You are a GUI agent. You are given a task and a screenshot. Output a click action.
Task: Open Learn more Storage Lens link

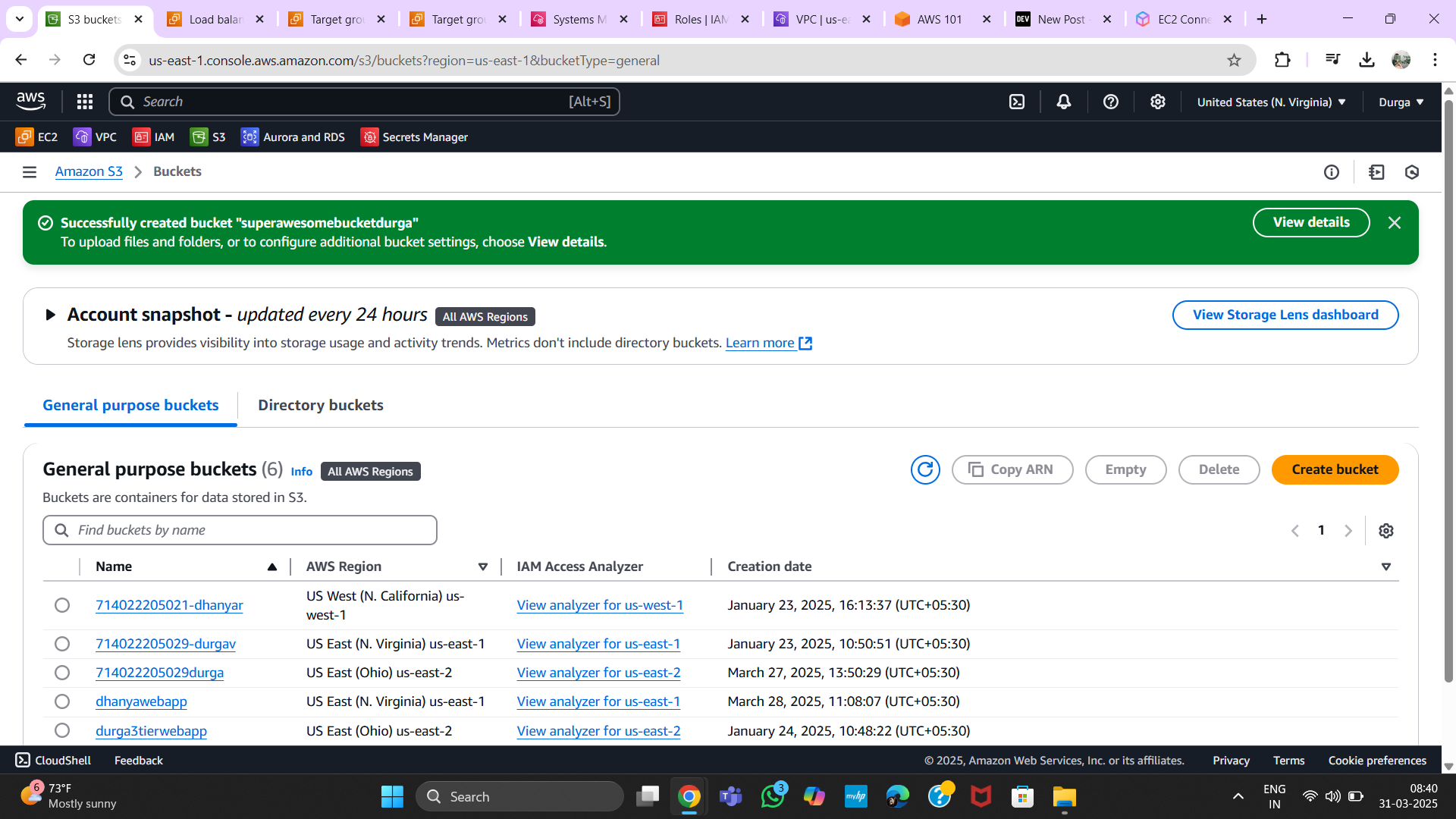click(768, 343)
